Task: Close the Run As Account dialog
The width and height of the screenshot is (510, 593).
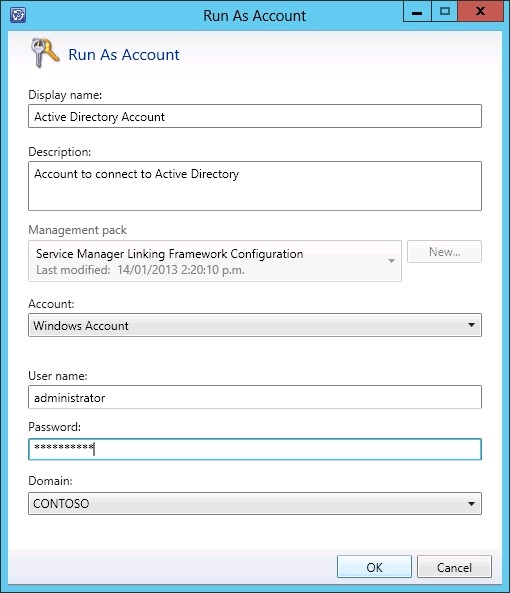Action: [x=481, y=12]
